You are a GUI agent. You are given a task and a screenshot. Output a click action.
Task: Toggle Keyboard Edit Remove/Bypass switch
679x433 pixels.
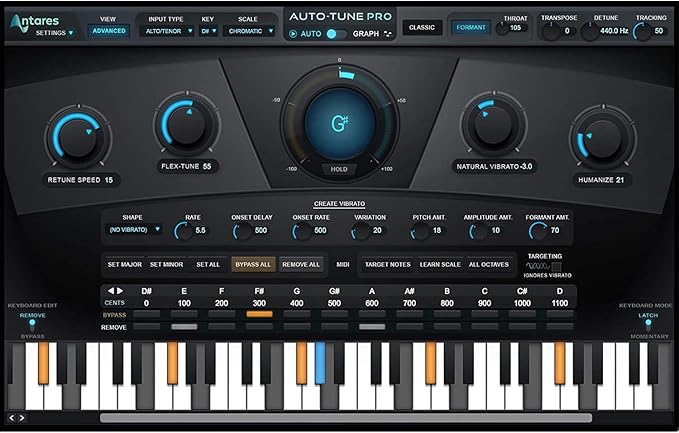tap(32, 325)
